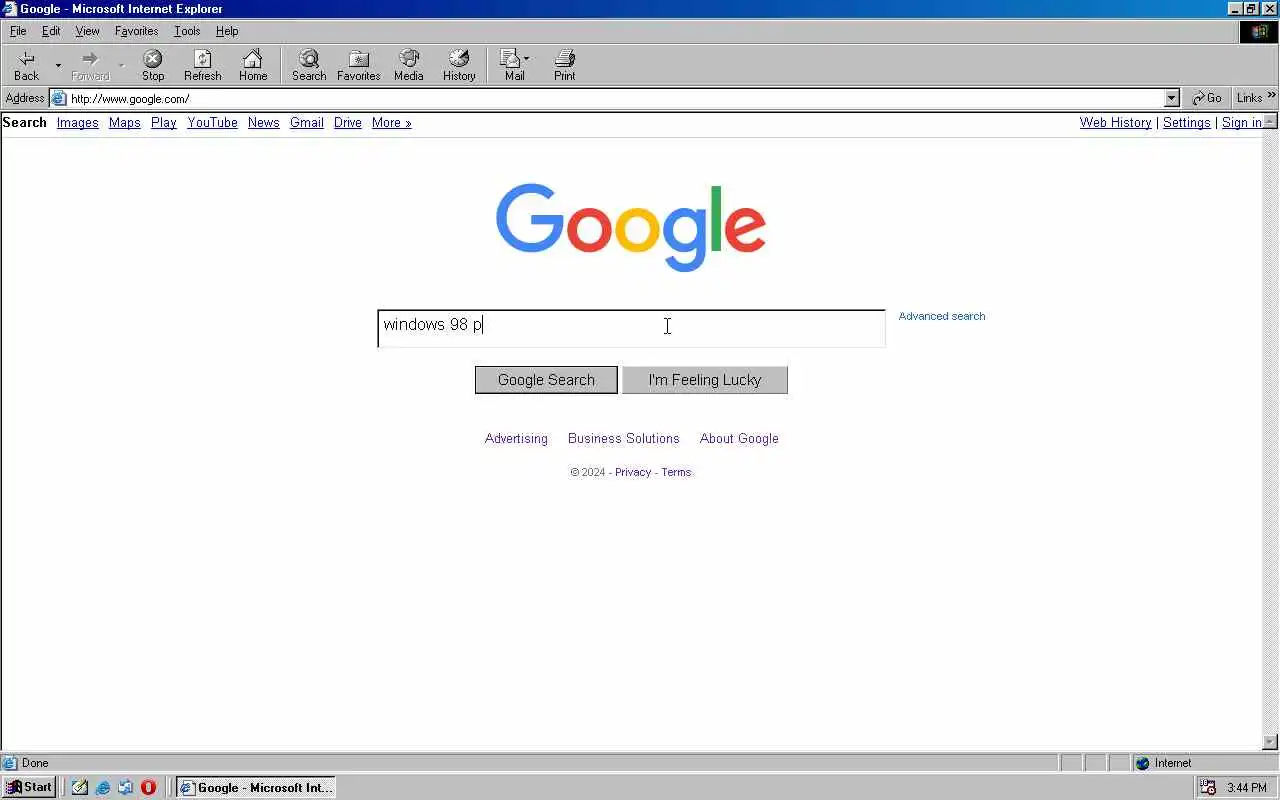Open the File menu

(x=18, y=31)
